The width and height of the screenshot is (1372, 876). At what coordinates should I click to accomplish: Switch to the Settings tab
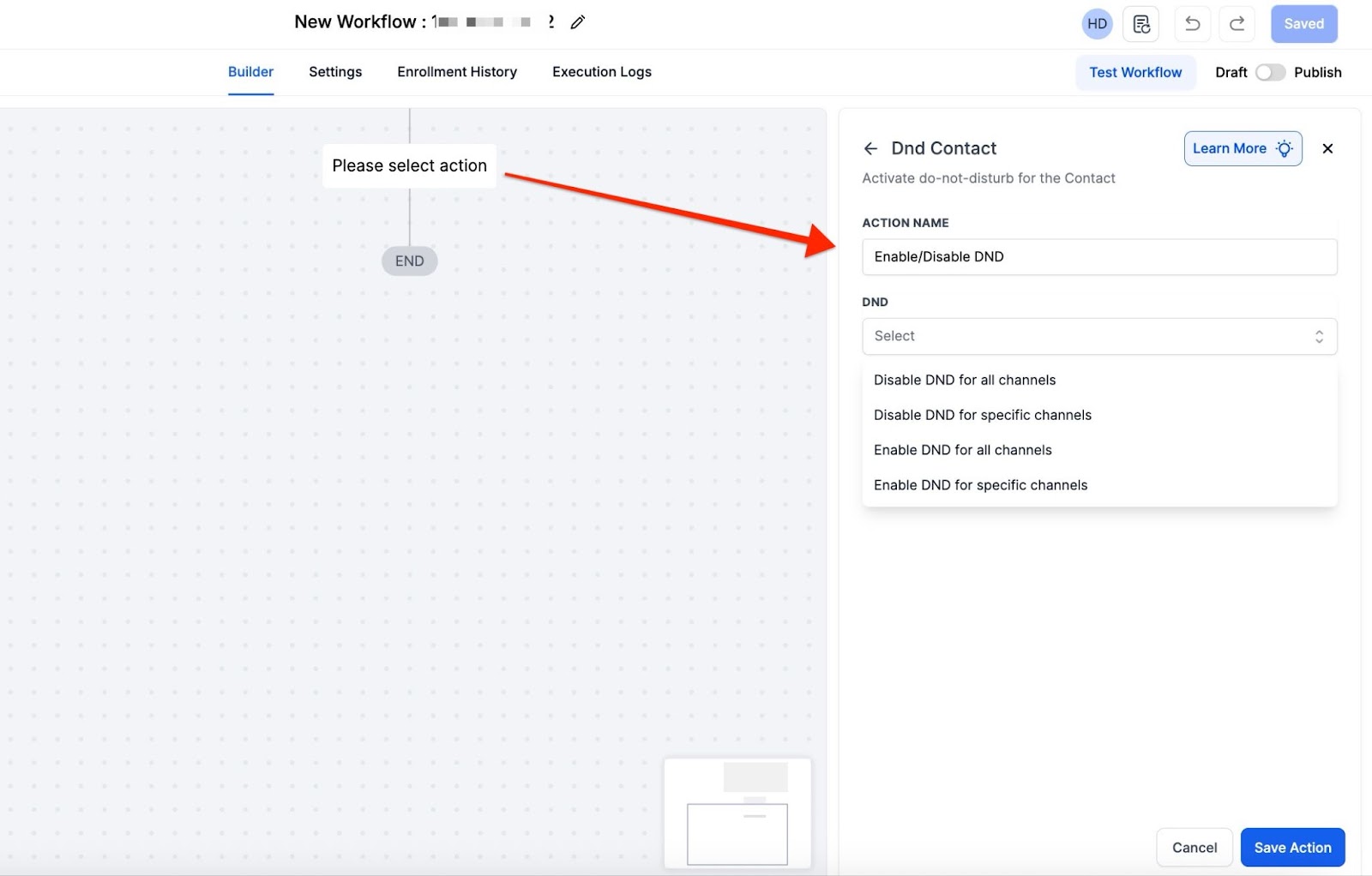click(x=335, y=72)
